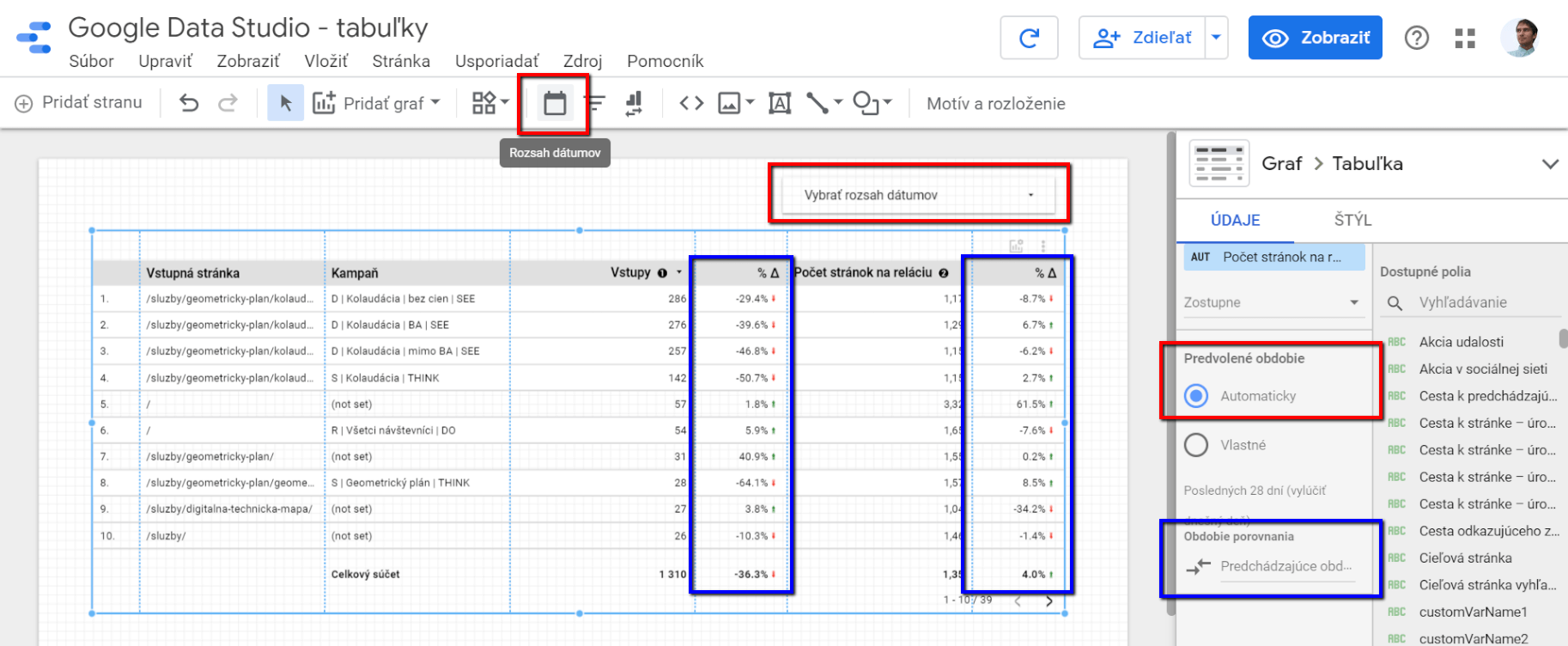This screenshot has height=646, width=1568.
Task: Click the comparison period arrows icon
Action: pyautogui.click(x=1198, y=566)
